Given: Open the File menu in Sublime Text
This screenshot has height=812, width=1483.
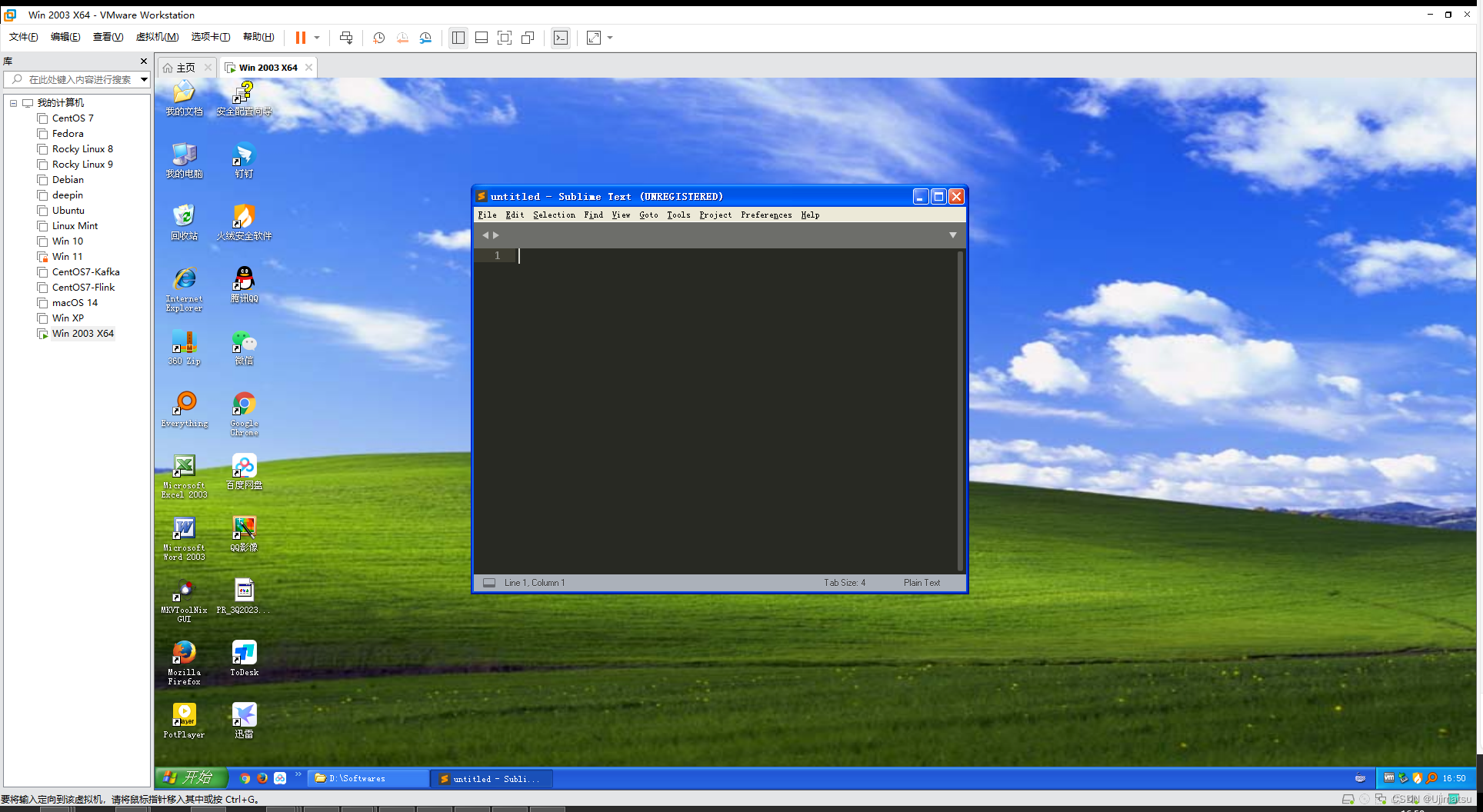Looking at the screenshot, I should 487,215.
